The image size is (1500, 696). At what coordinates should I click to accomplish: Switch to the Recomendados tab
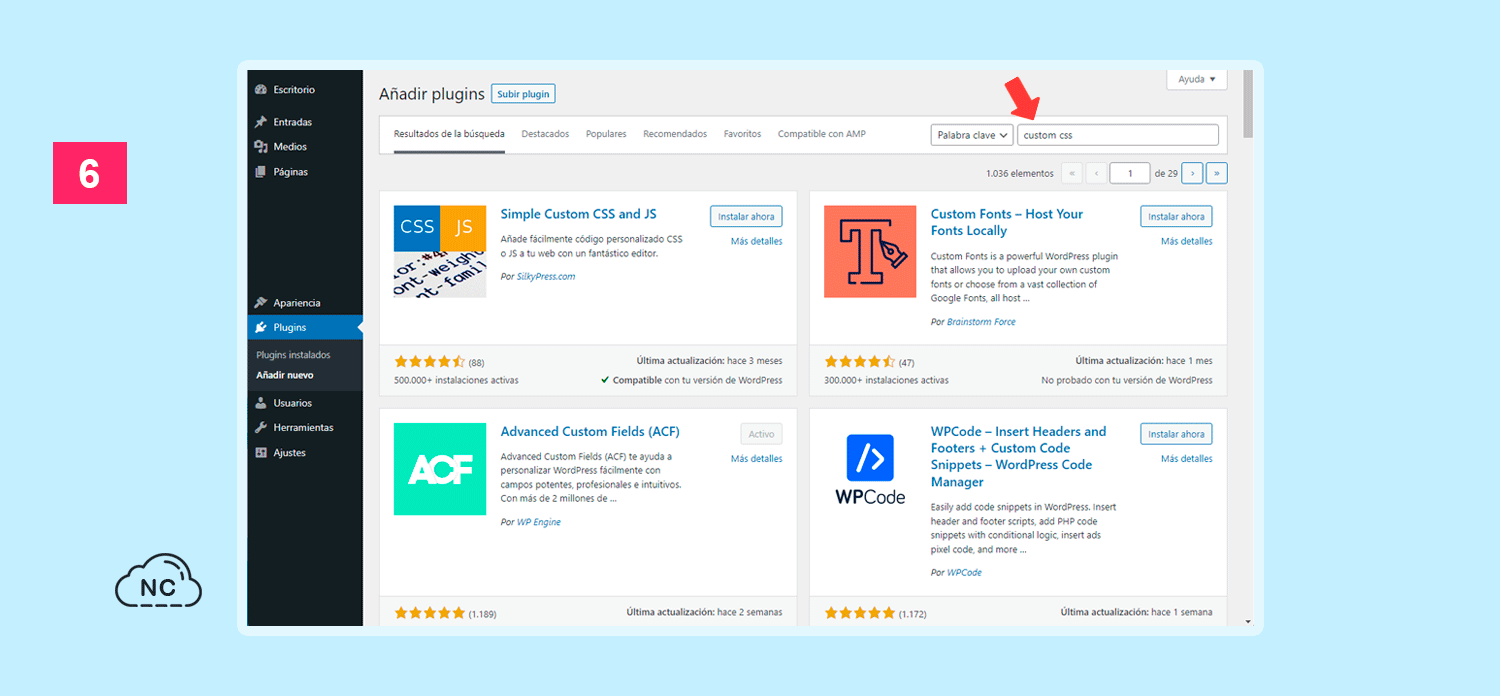point(675,134)
